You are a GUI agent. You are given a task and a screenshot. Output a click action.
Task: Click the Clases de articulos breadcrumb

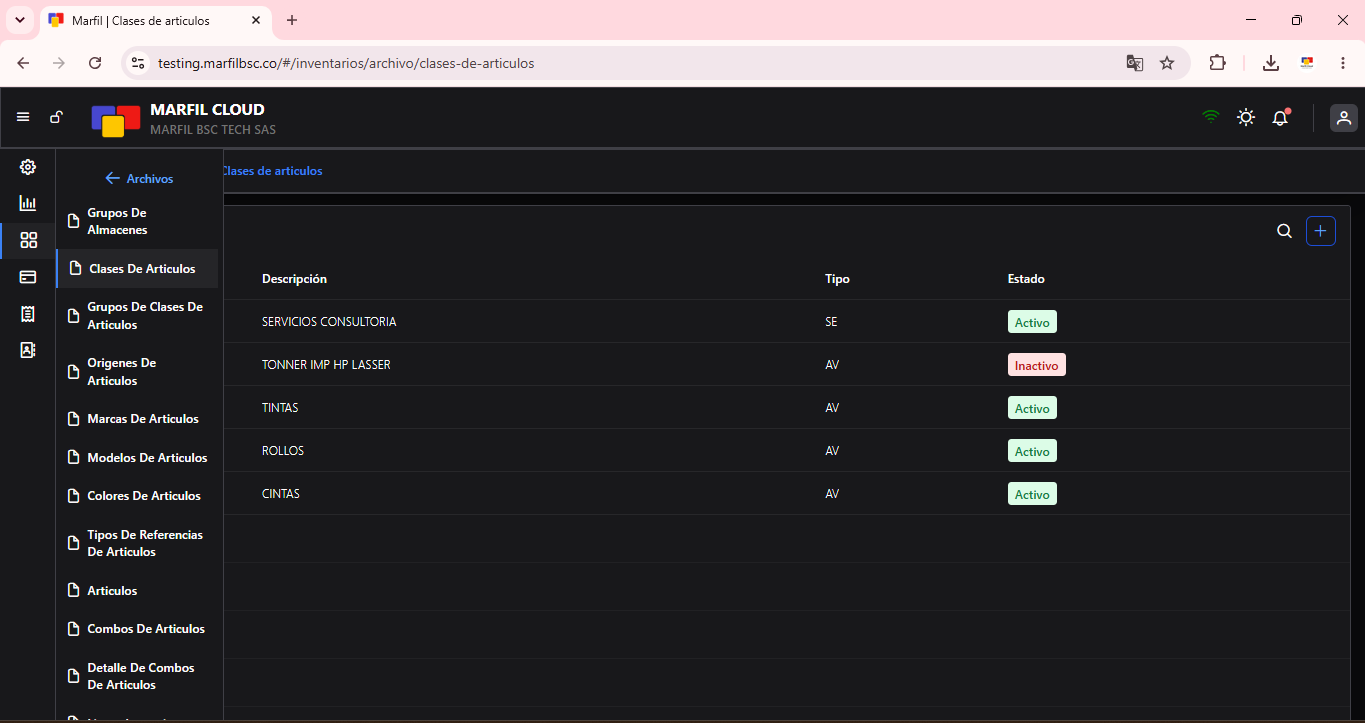272,171
